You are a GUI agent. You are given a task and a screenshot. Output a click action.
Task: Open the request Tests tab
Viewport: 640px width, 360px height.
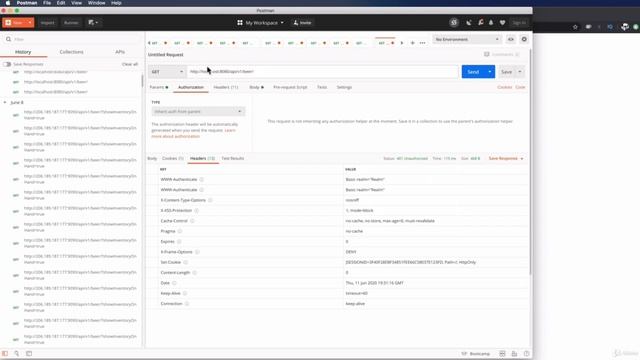tap(322, 87)
